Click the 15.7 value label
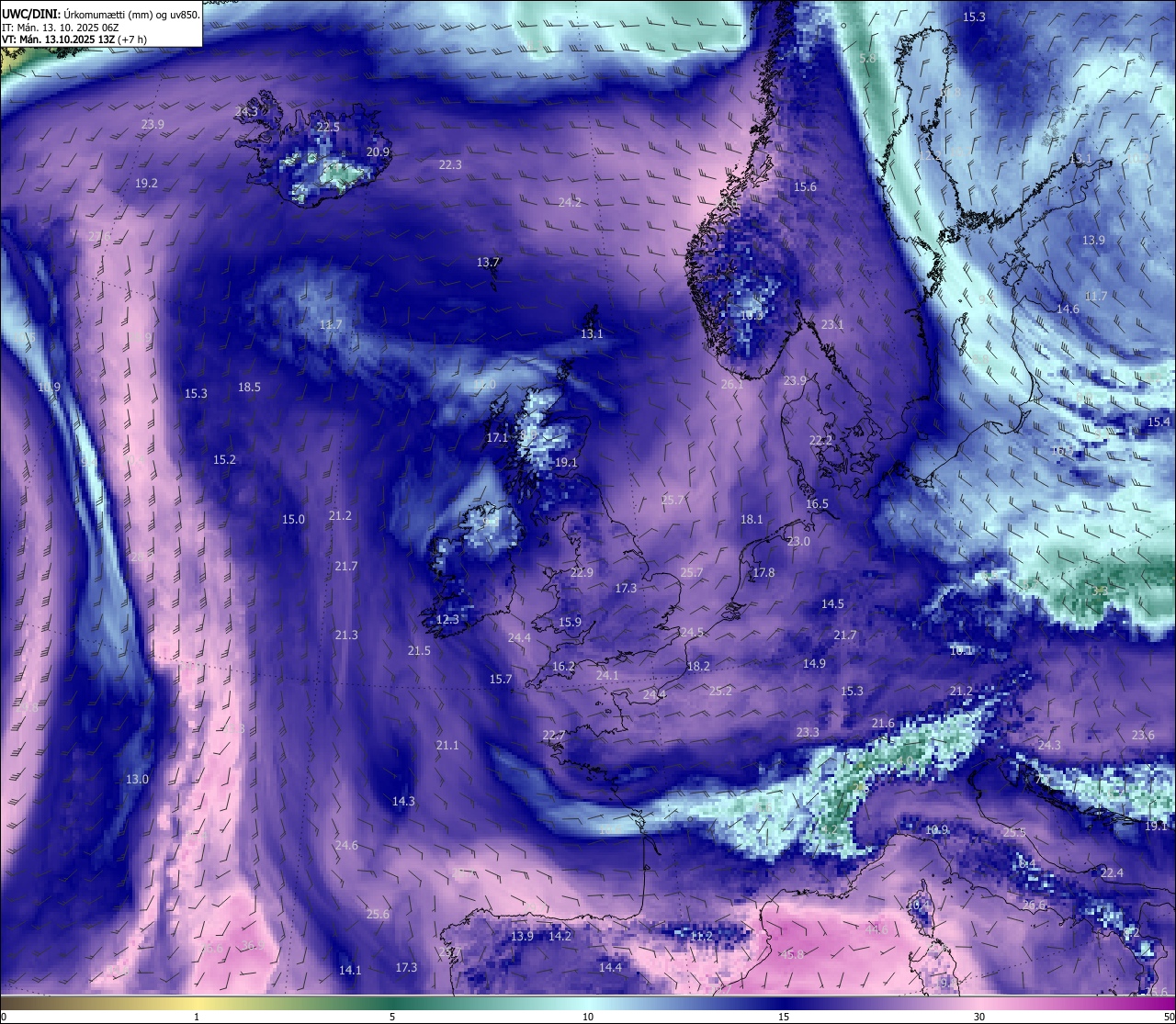Screen dimensions: 1176x1024 click(501, 679)
